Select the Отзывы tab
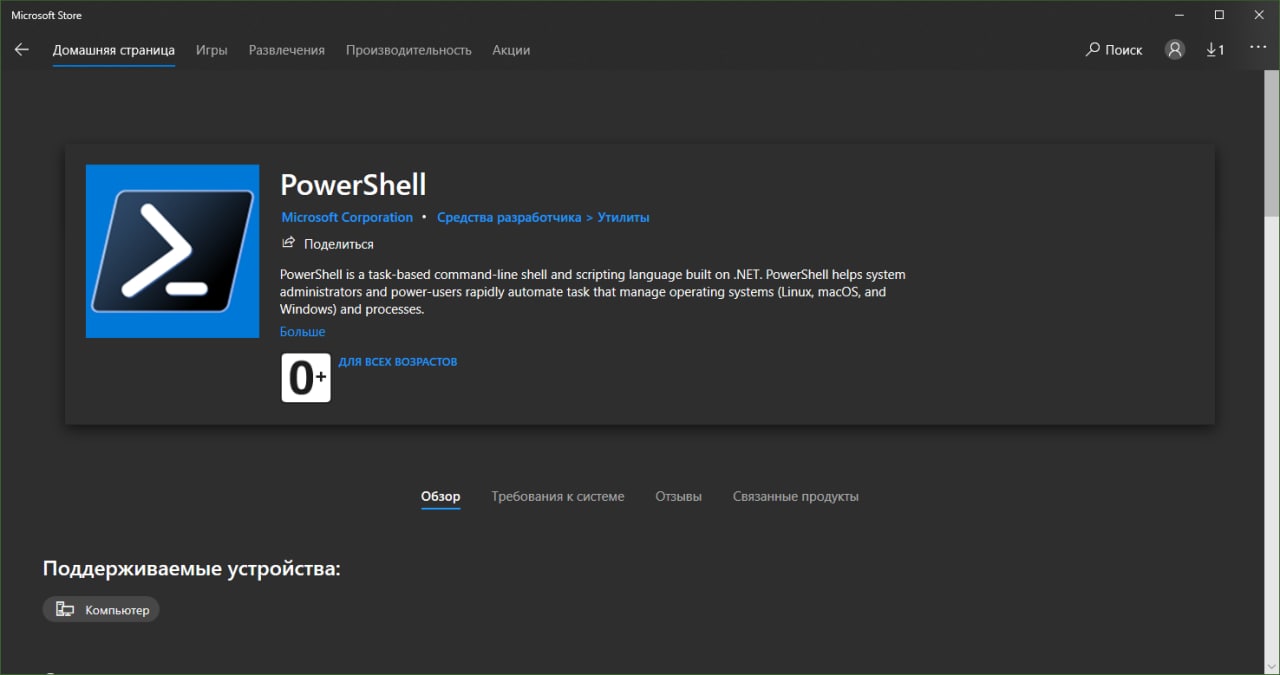Image resolution: width=1280 pixels, height=675 pixels. click(x=678, y=496)
